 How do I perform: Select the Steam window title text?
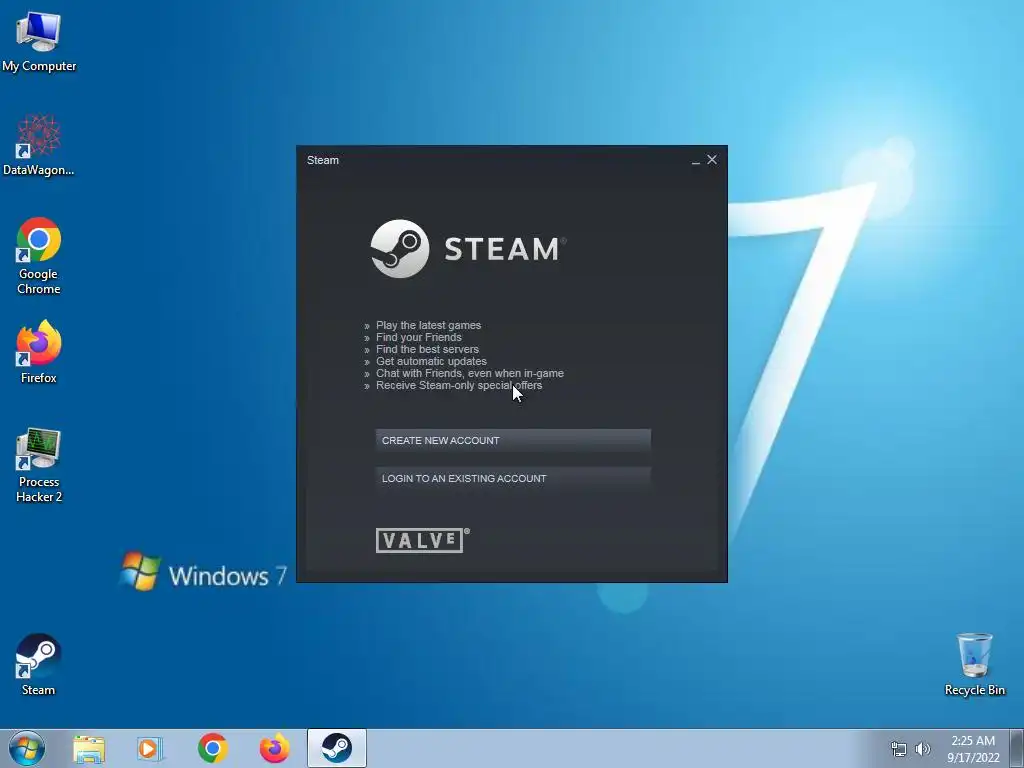[323, 160]
